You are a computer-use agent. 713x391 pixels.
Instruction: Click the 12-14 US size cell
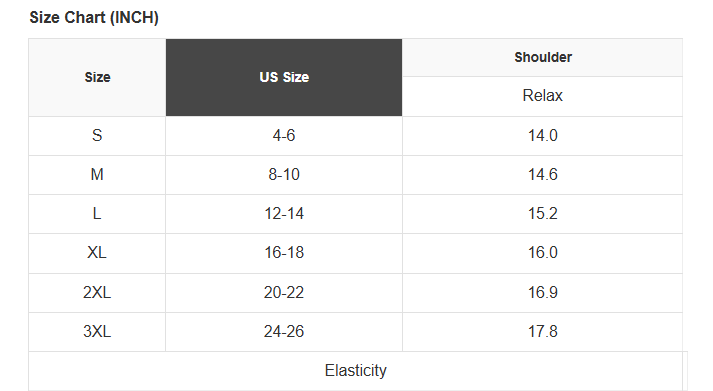click(284, 214)
